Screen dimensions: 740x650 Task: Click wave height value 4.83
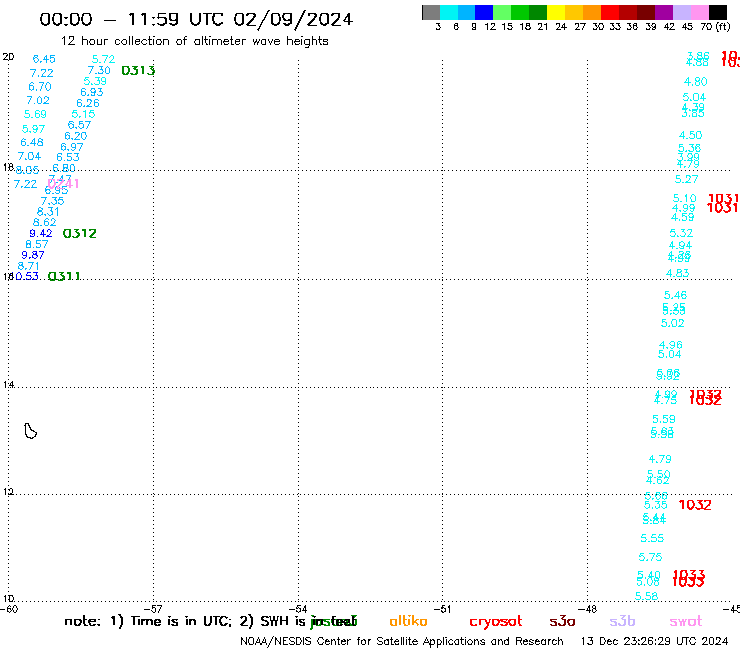(x=678, y=273)
